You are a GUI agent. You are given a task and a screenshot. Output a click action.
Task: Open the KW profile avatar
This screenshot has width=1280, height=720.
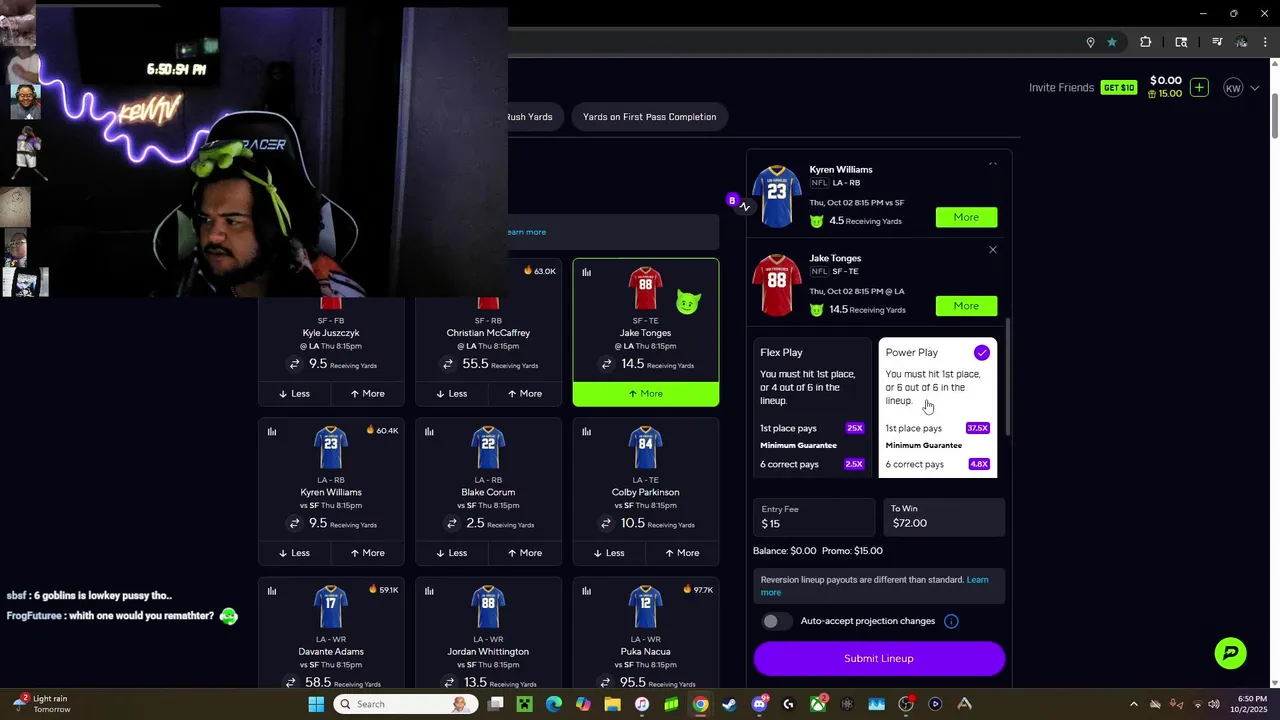coord(1233,88)
